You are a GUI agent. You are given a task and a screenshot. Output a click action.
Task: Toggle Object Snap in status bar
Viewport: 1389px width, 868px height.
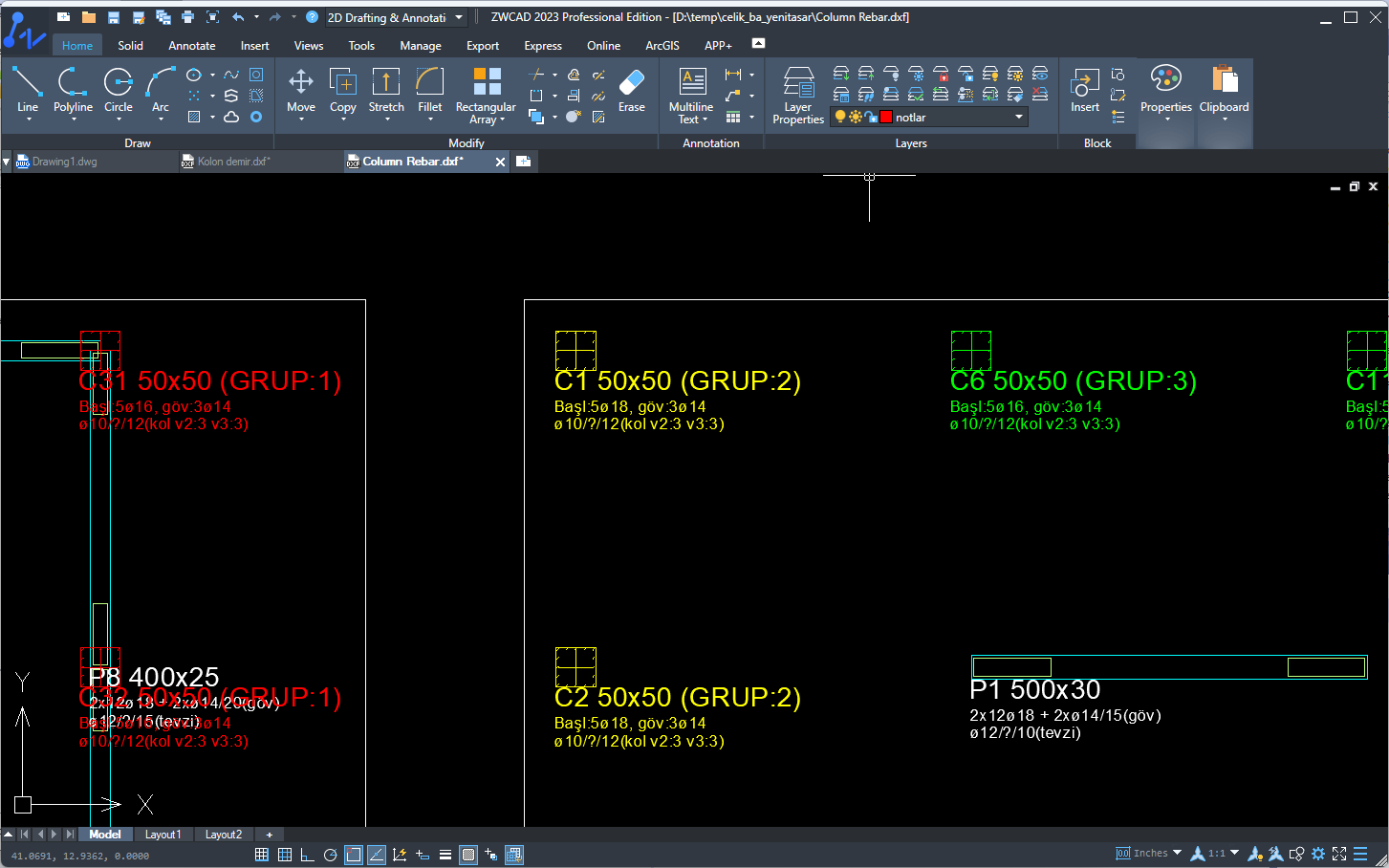pos(354,855)
